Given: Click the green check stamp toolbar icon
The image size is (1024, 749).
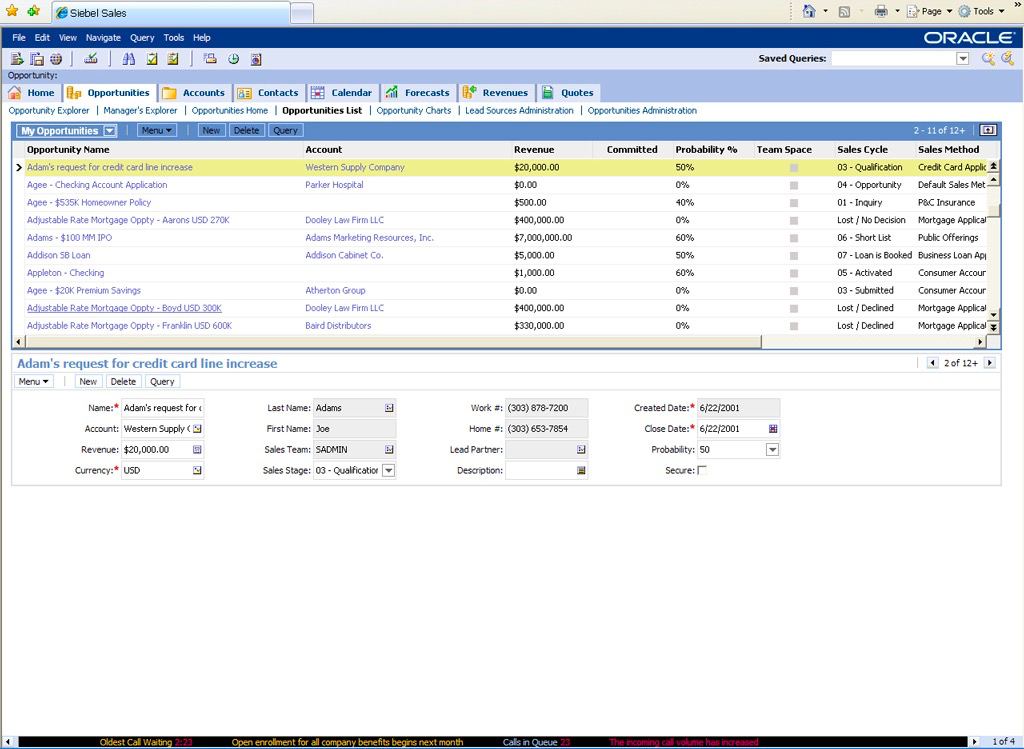Looking at the screenshot, I should pos(91,59).
